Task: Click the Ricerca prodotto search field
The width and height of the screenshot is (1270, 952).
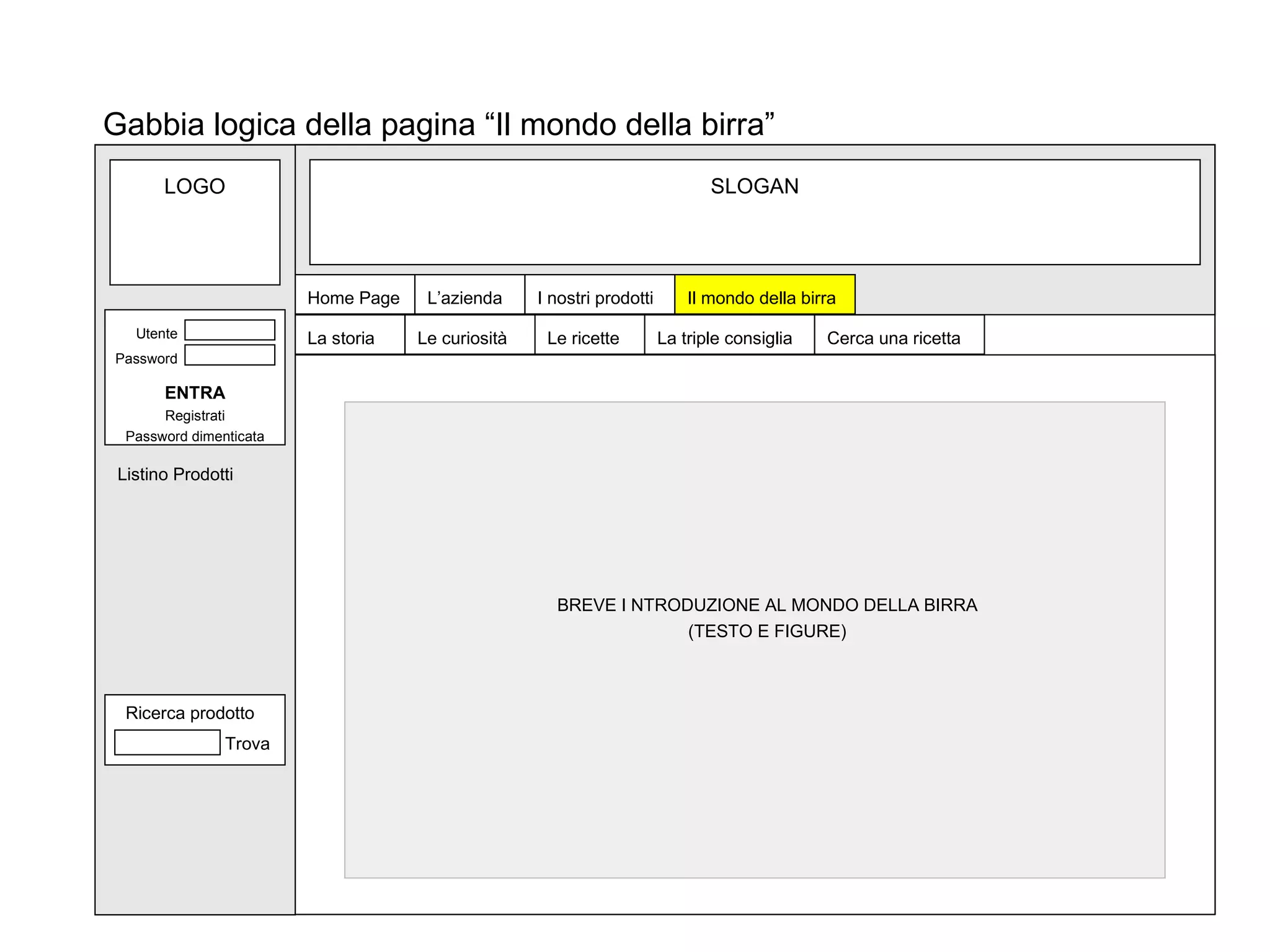Action: tap(167, 743)
